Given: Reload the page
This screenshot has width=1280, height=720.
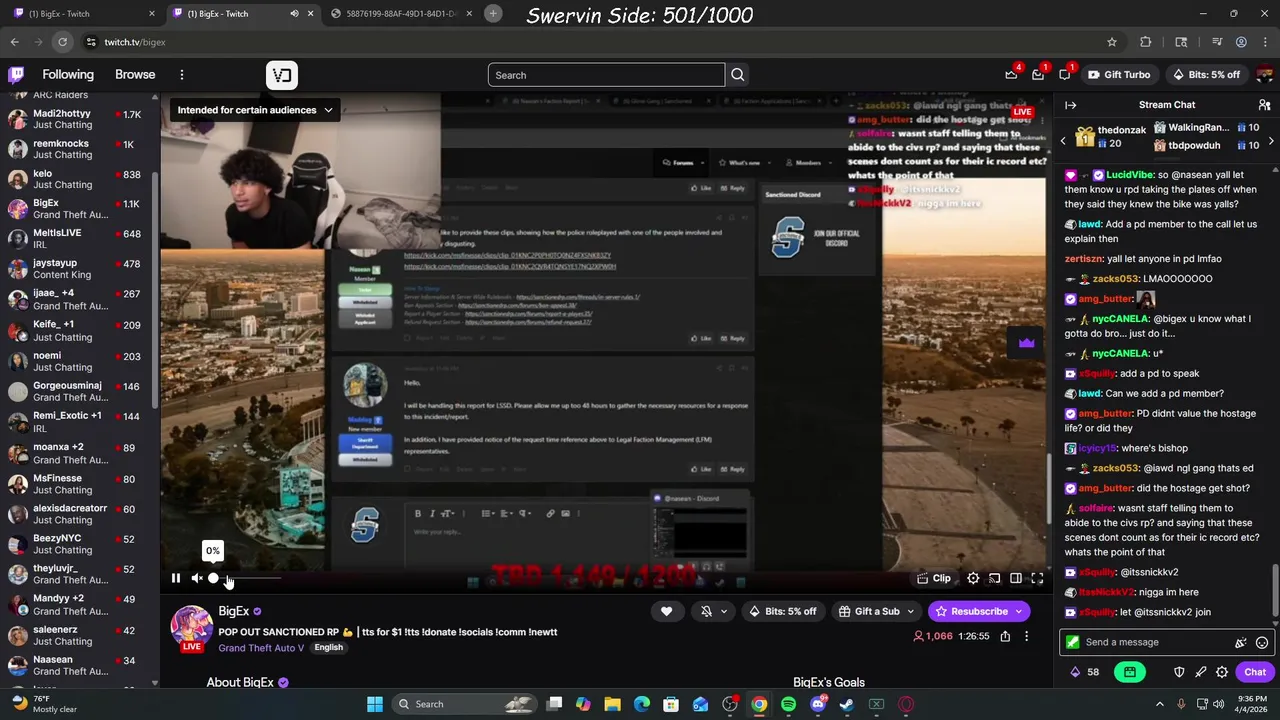Looking at the screenshot, I should [62, 42].
